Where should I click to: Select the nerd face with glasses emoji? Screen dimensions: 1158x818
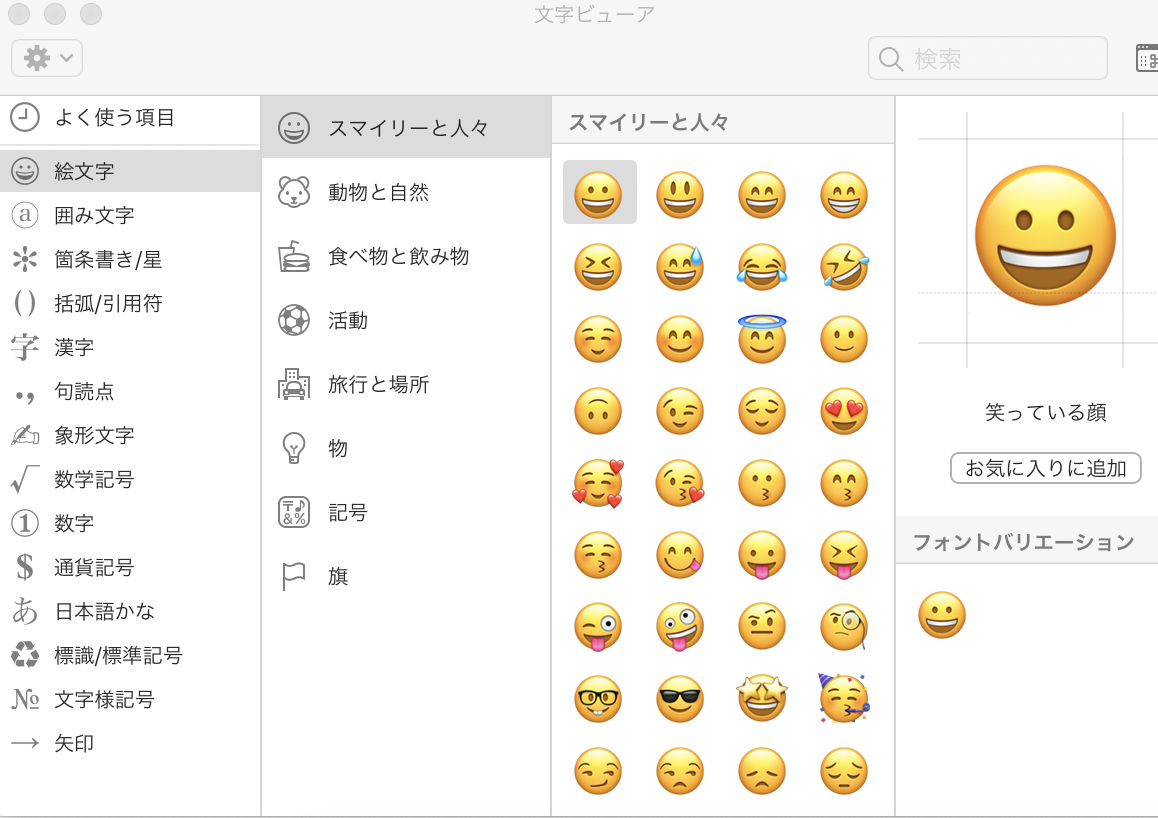click(598, 699)
